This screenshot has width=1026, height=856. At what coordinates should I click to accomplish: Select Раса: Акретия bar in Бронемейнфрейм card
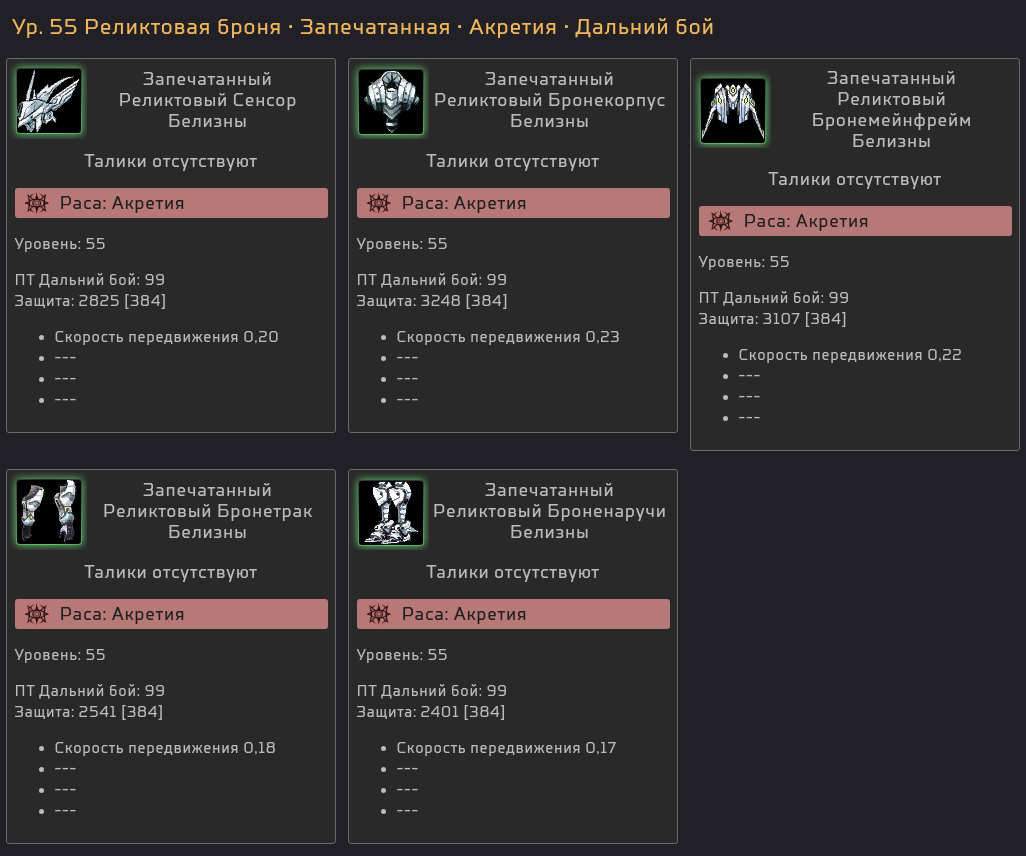coord(855,221)
